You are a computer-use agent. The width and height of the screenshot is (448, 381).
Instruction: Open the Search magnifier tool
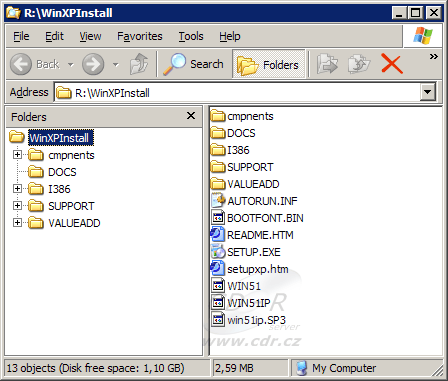click(x=193, y=64)
